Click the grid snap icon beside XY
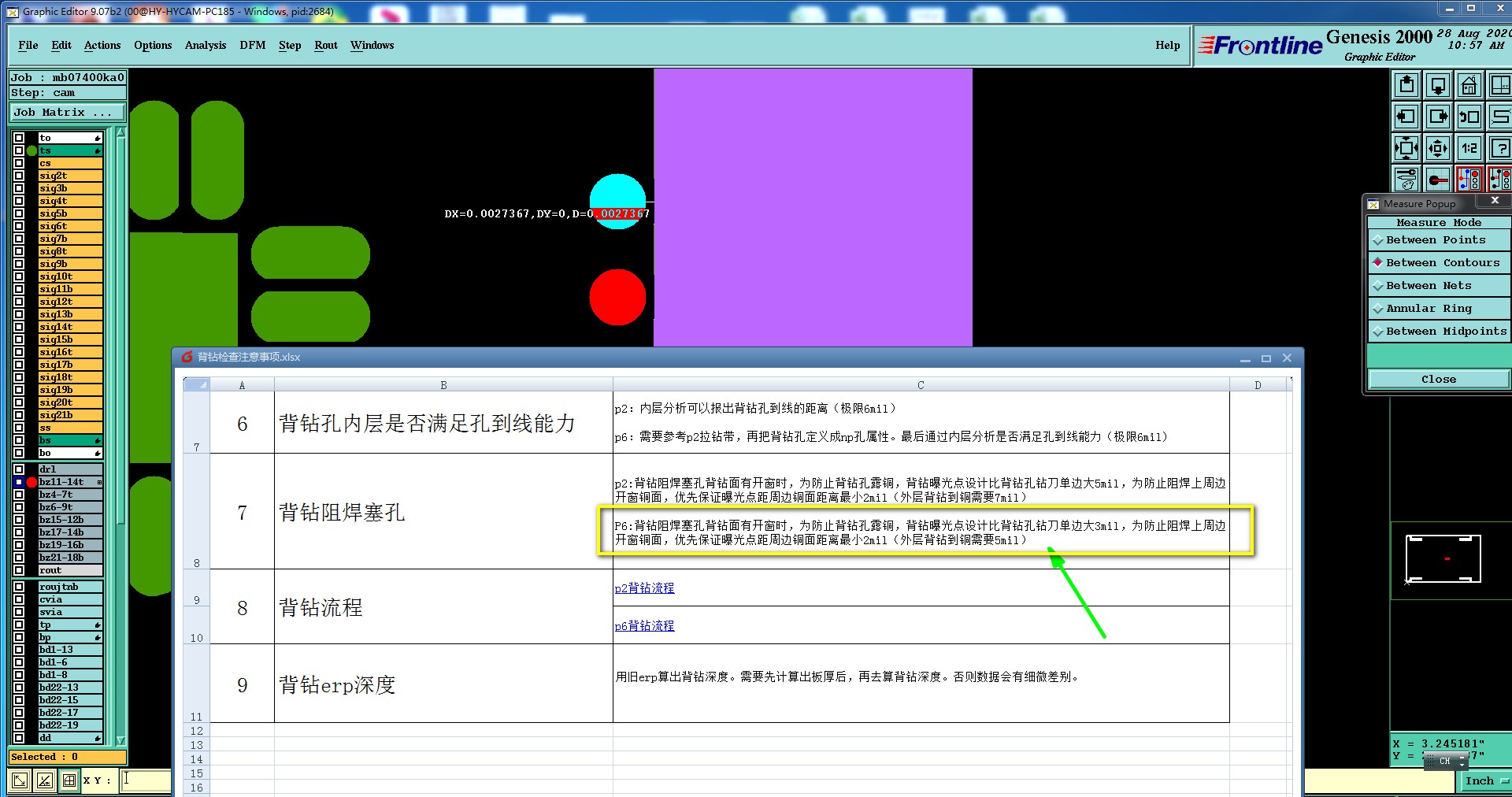This screenshot has width=1512, height=797. pyautogui.click(x=69, y=780)
